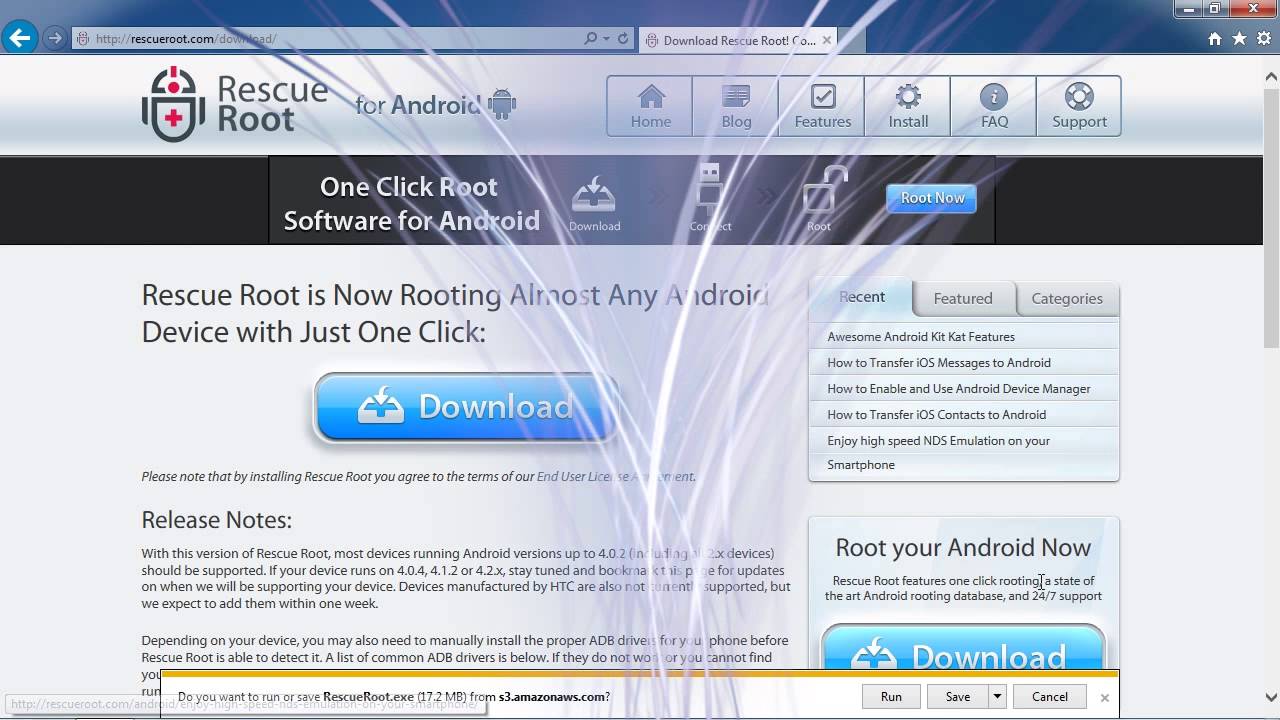Open a new blank browser tab
1280x720 pixels.
point(852,40)
